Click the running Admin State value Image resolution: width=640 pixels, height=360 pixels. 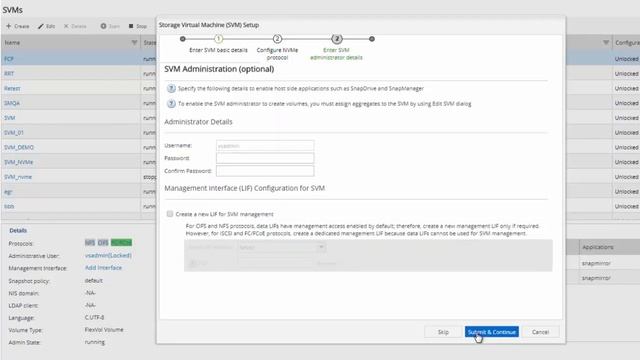click(95, 342)
